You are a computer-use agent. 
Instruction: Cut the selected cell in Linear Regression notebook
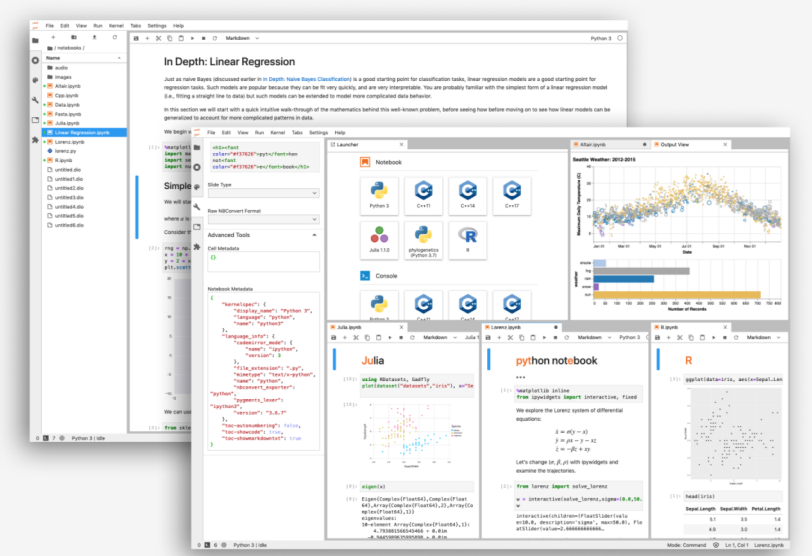[x=158, y=38]
